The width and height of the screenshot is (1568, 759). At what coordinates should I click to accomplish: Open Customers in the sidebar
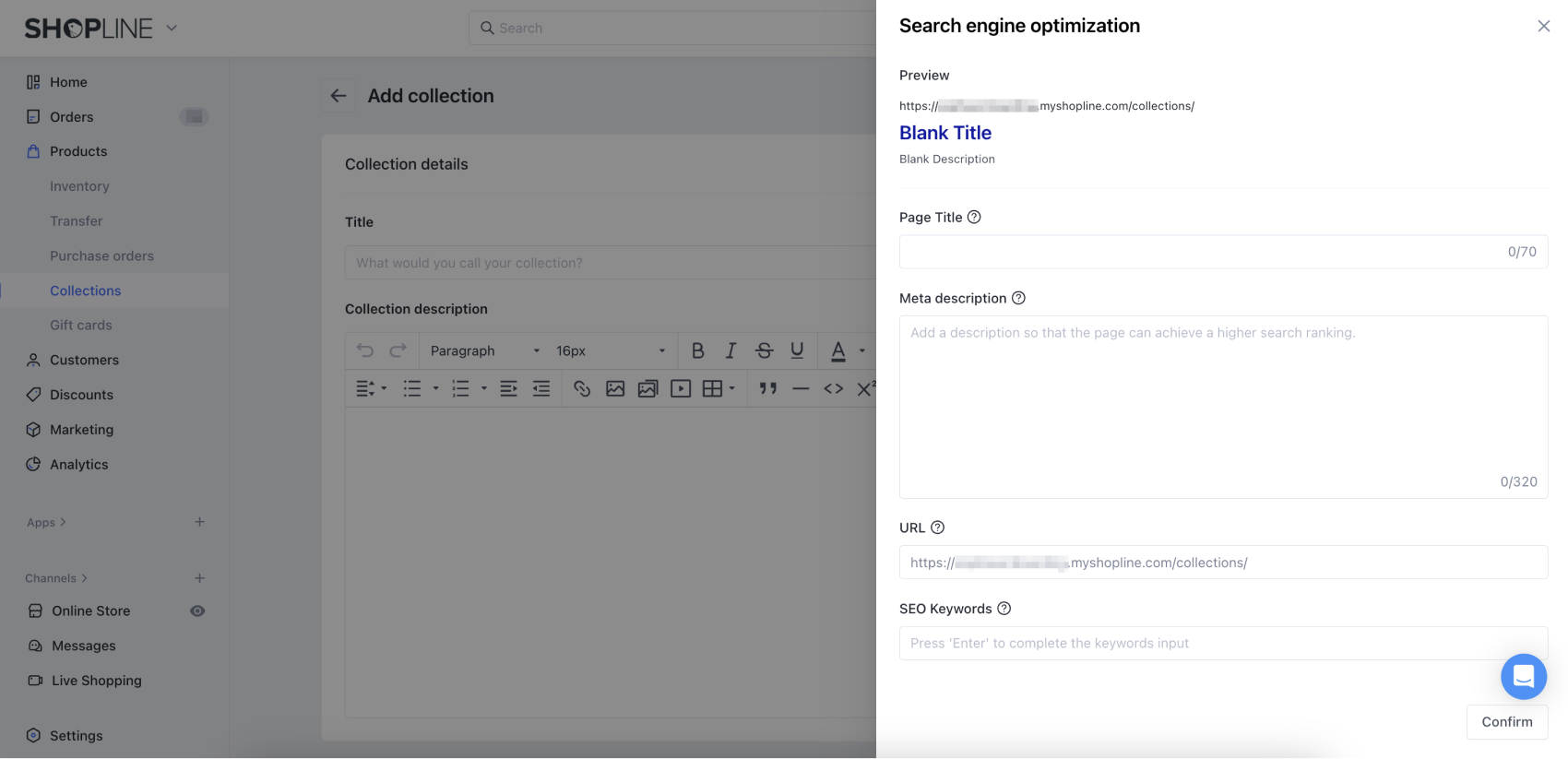pyautogui.click(x=84, y=360)
